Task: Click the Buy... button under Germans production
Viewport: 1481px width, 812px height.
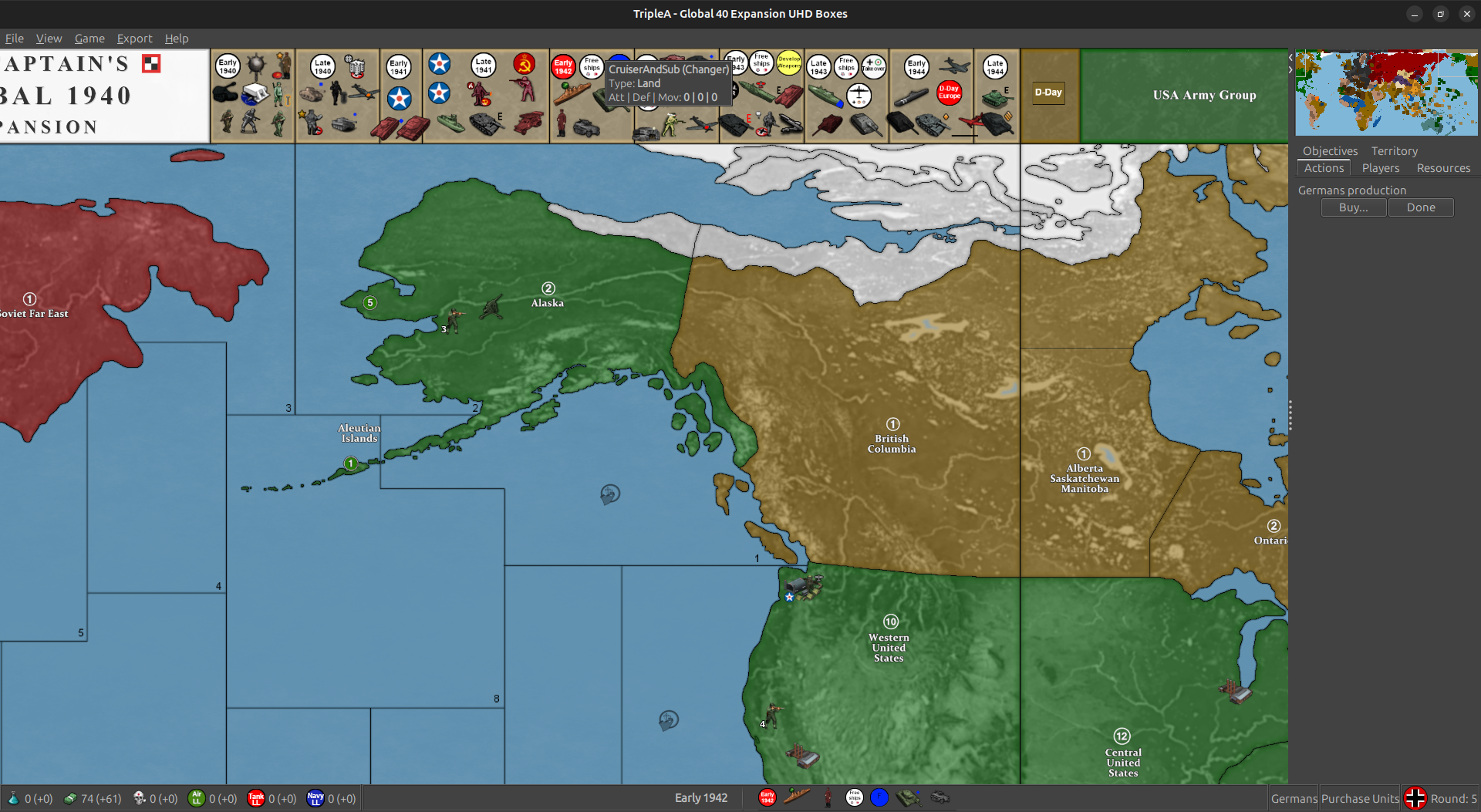Action: tap(1353, 207)
